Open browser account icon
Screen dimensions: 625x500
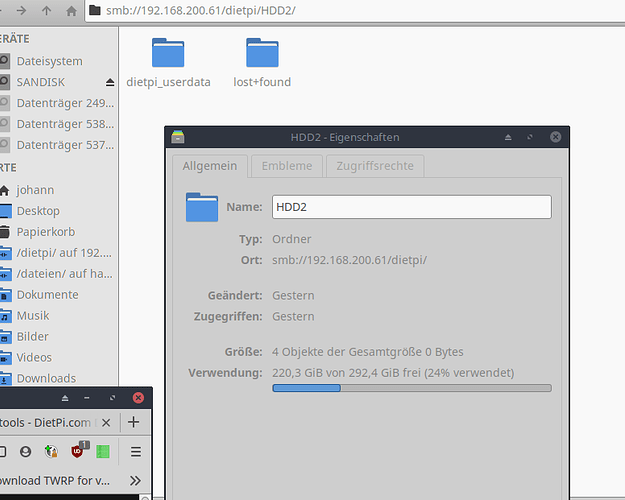pos(26,452)
